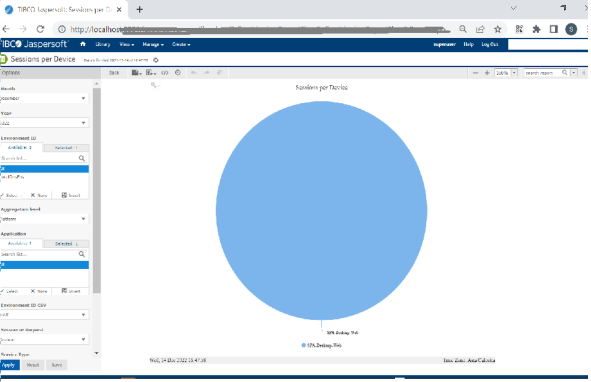Open the Manage menu
The width and height of the screenshot is (591, 382).
tap(153, 44)
